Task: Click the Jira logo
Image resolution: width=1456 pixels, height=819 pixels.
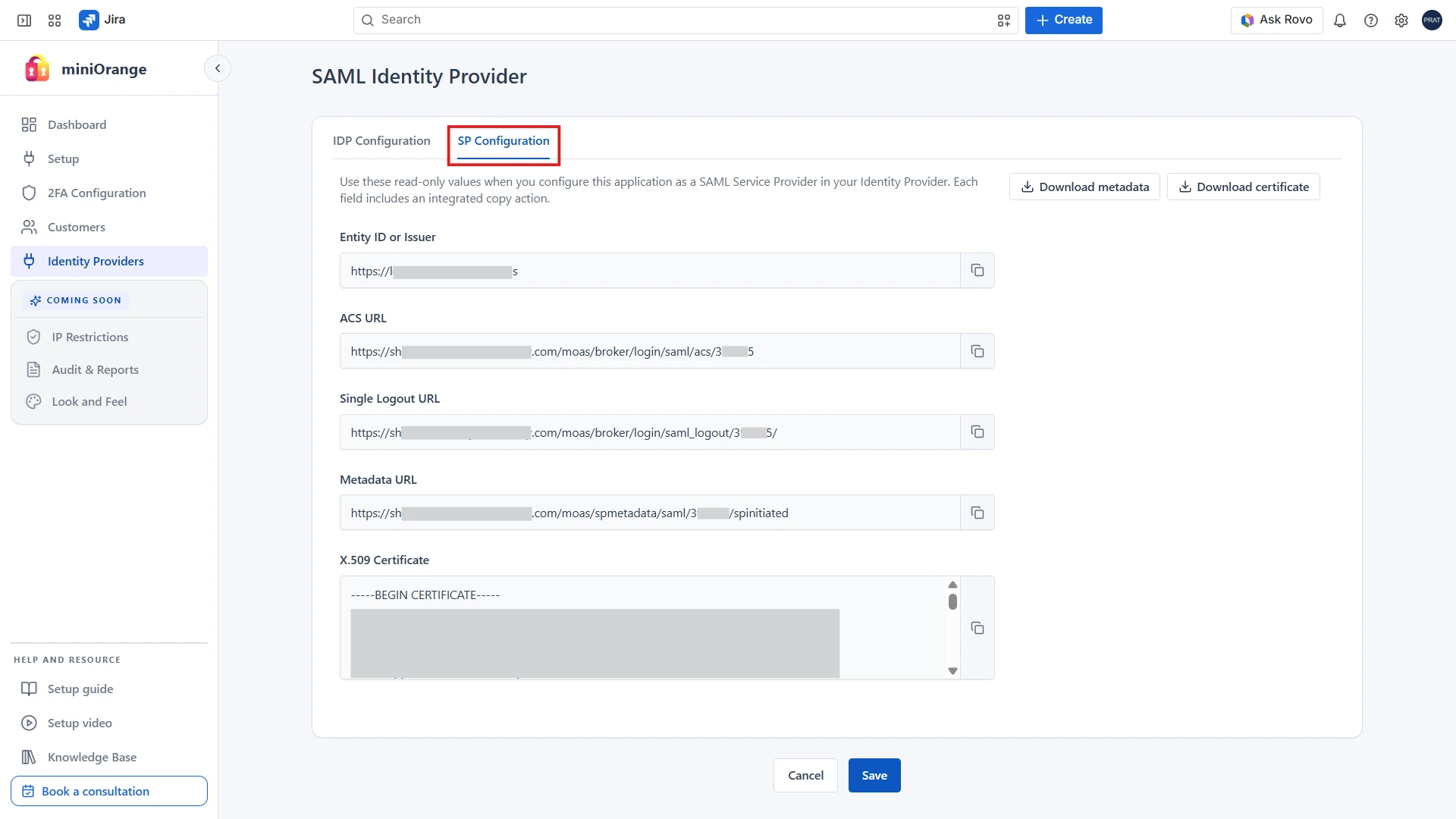Action: pos(102,20)
